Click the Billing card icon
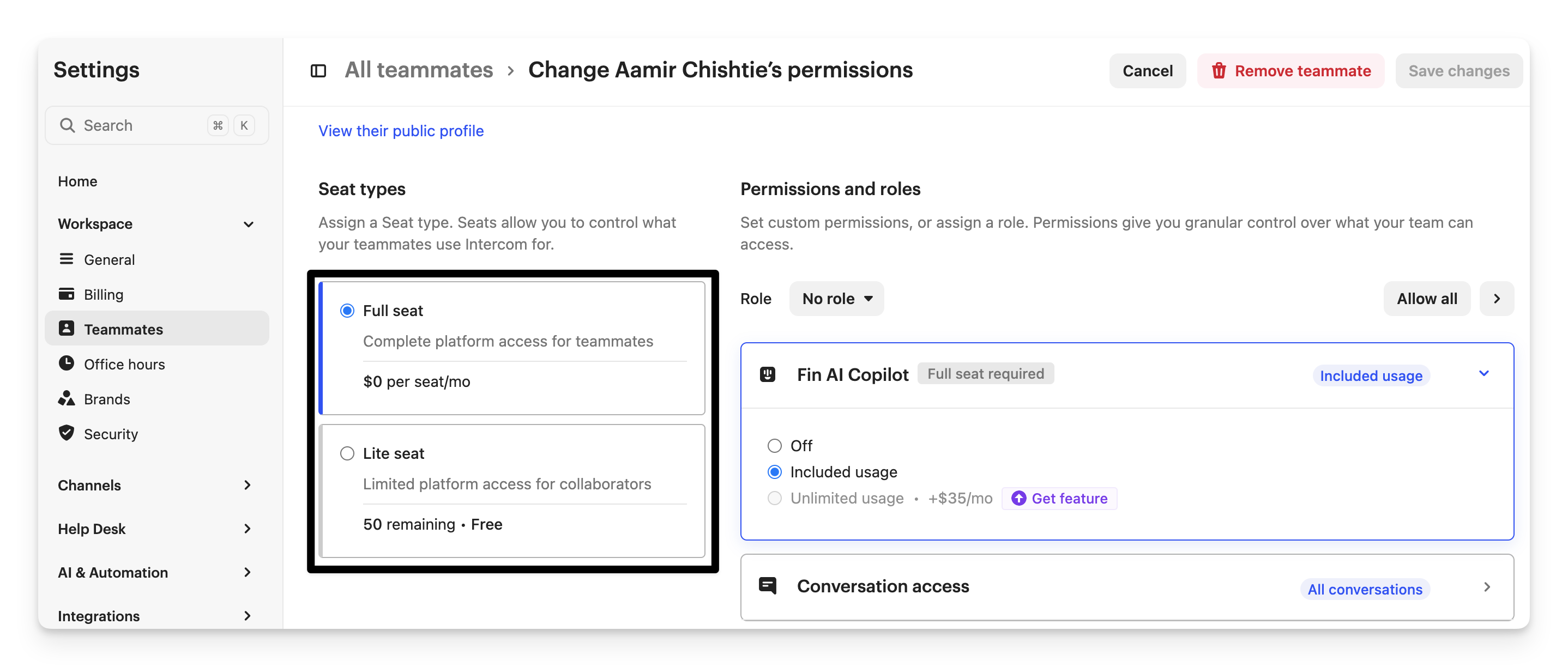 (x=67, y=294)
